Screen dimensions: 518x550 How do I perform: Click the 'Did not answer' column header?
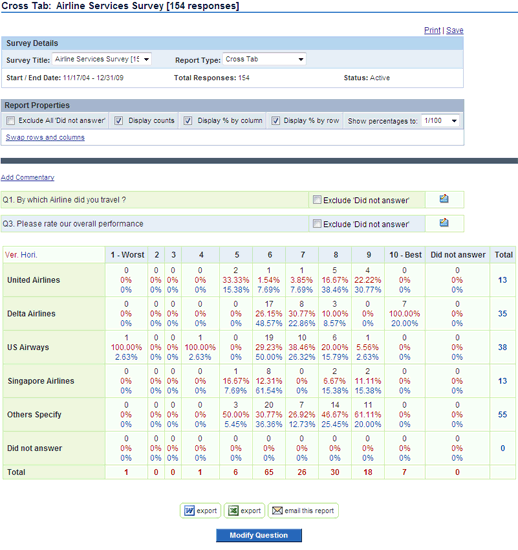458,255
